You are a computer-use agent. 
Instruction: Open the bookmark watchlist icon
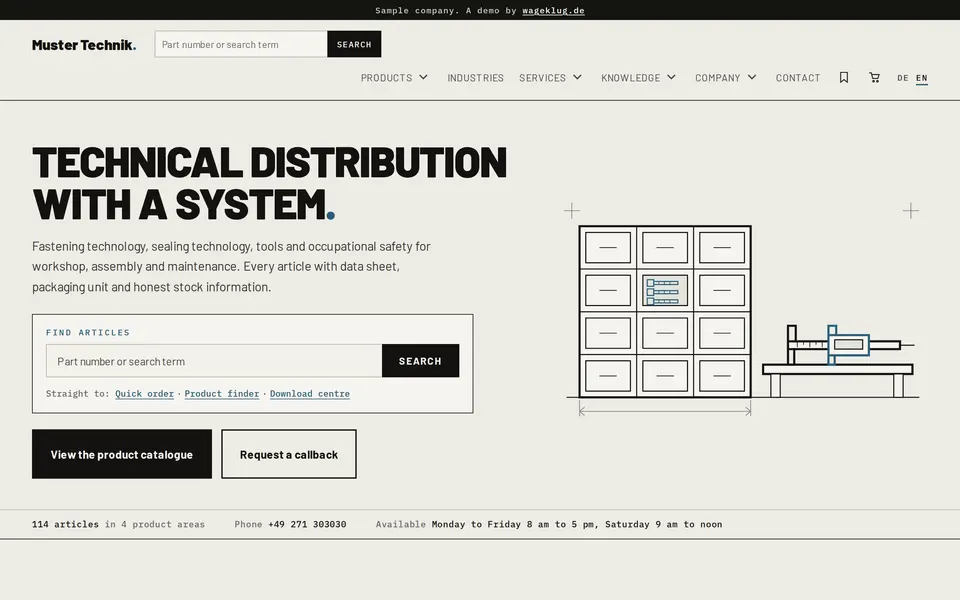tap(844, 77)
